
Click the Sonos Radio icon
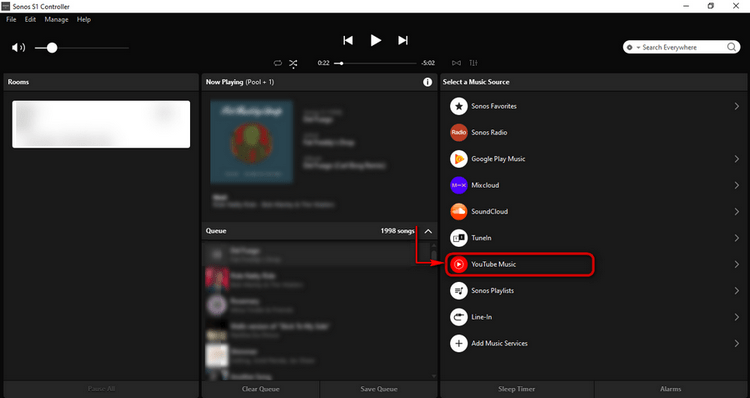(459, 133)
